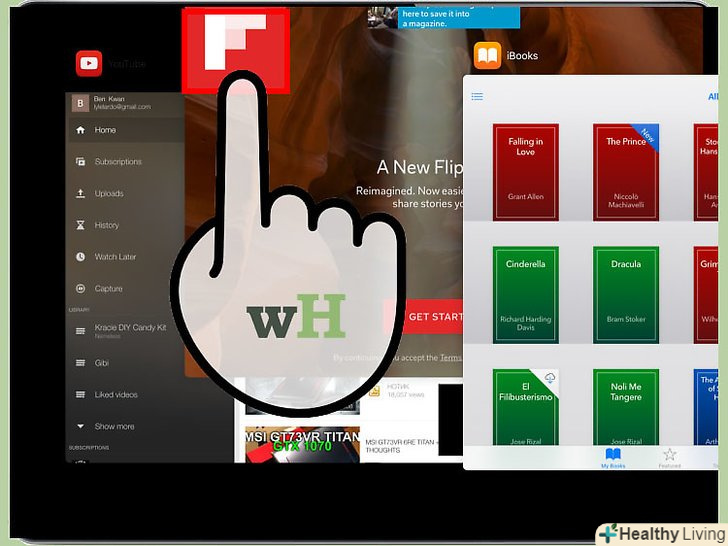The height and width of the screenshot is (546, 728).
Task: Tap the red Flipboard app icon
Action: (236, 51)
